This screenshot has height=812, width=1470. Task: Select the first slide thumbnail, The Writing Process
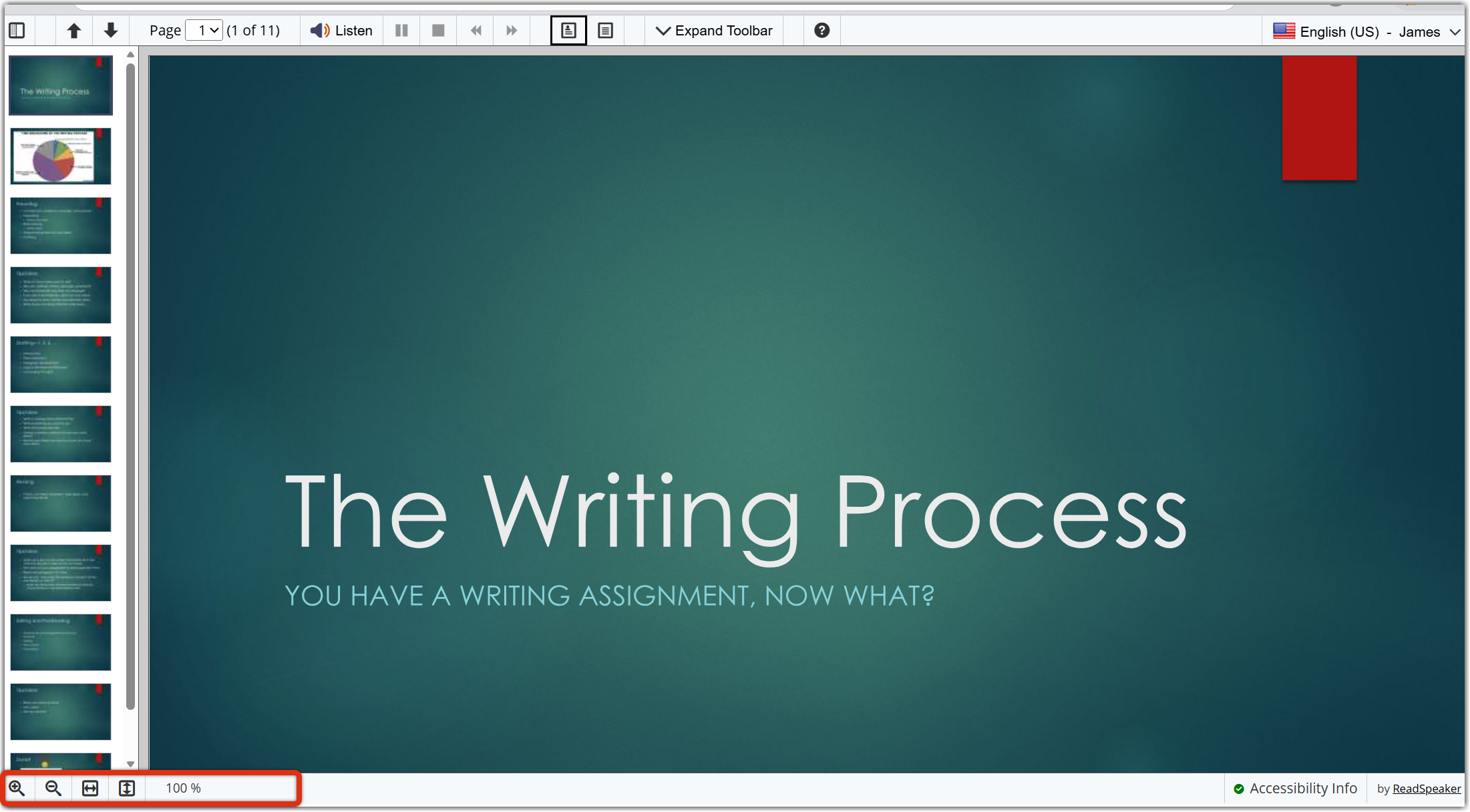61,85
